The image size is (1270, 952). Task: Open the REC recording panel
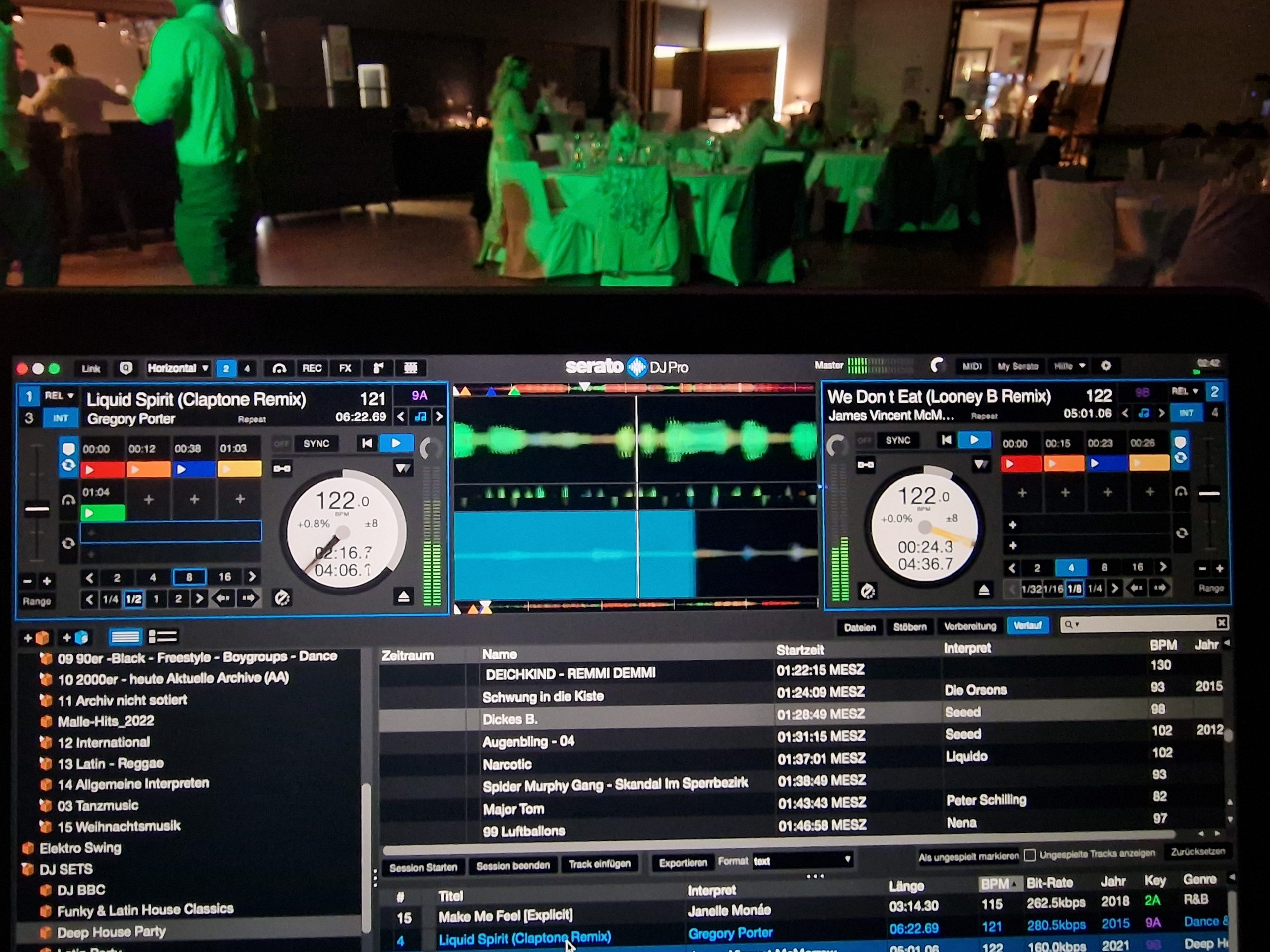312,368
